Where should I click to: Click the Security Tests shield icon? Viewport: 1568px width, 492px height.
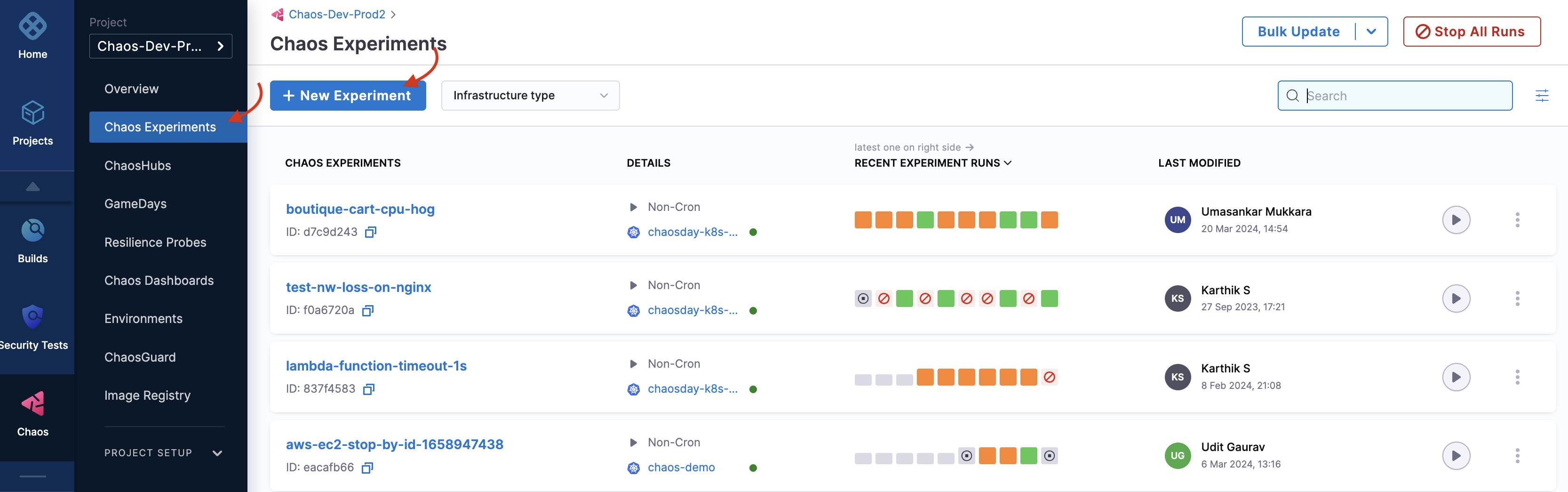pos(33,317)
